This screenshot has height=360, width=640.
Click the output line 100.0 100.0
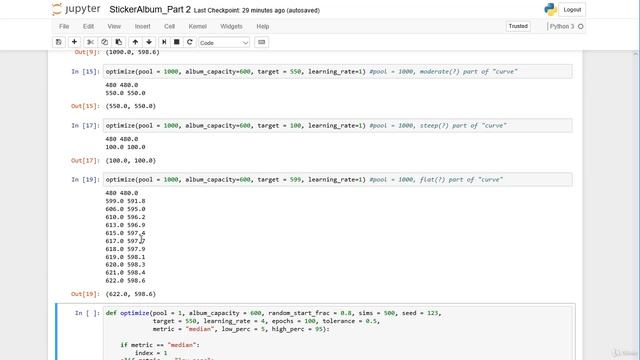125,147
